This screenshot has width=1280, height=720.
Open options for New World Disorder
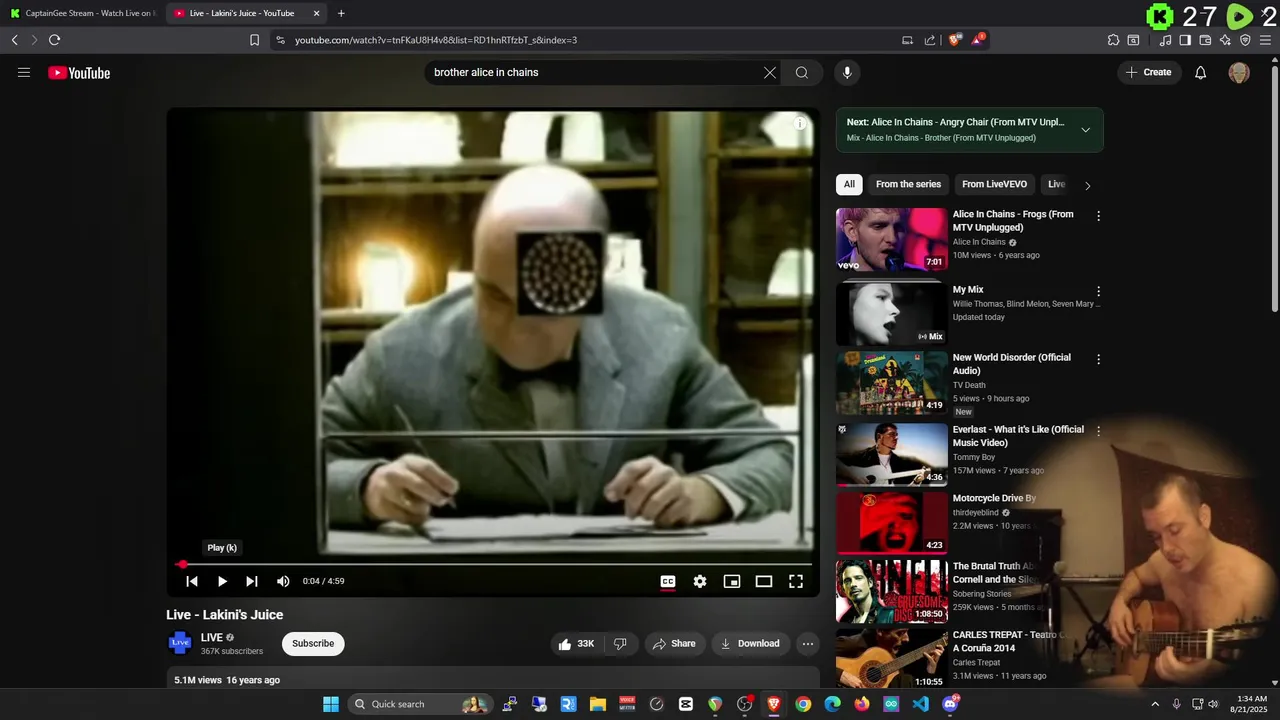pos(1098,359)
